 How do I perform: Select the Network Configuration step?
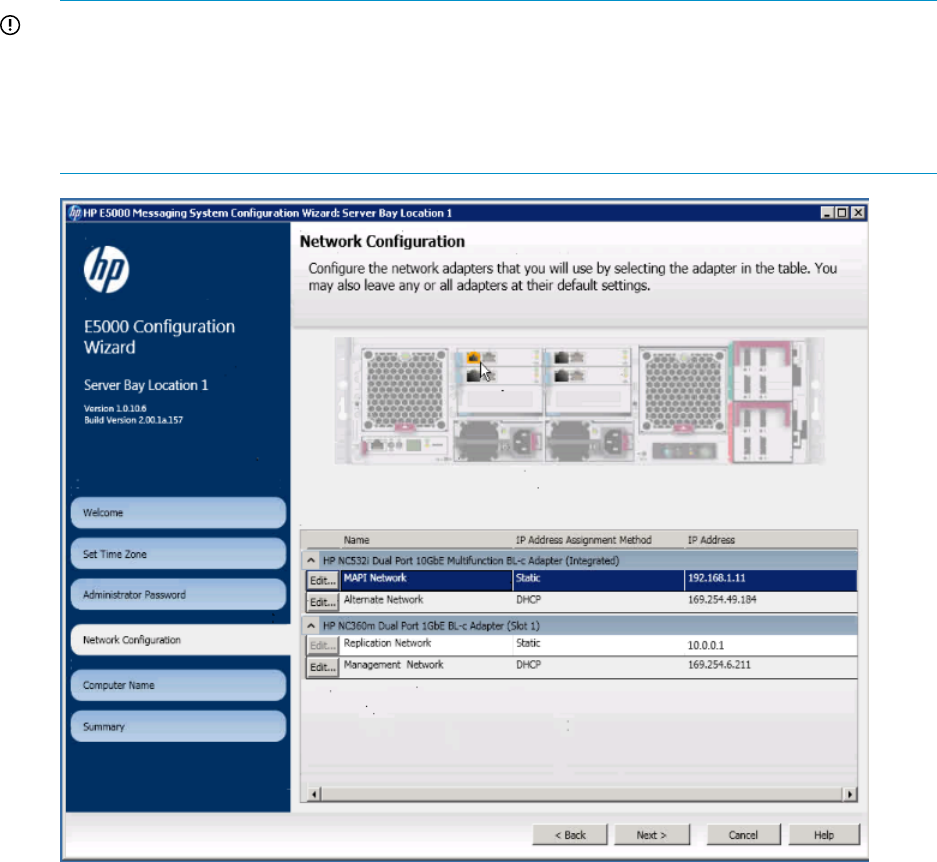coord(180,640)
